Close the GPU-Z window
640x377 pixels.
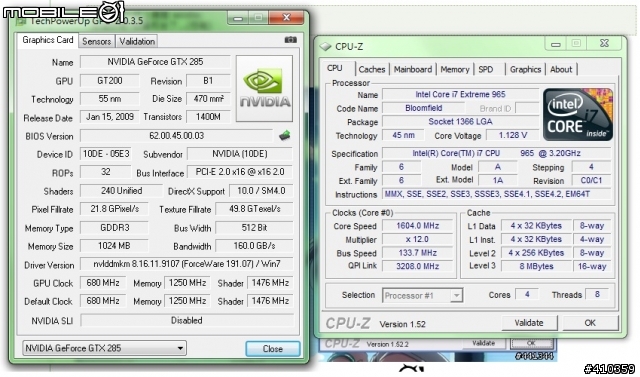(x=286, y=18)
